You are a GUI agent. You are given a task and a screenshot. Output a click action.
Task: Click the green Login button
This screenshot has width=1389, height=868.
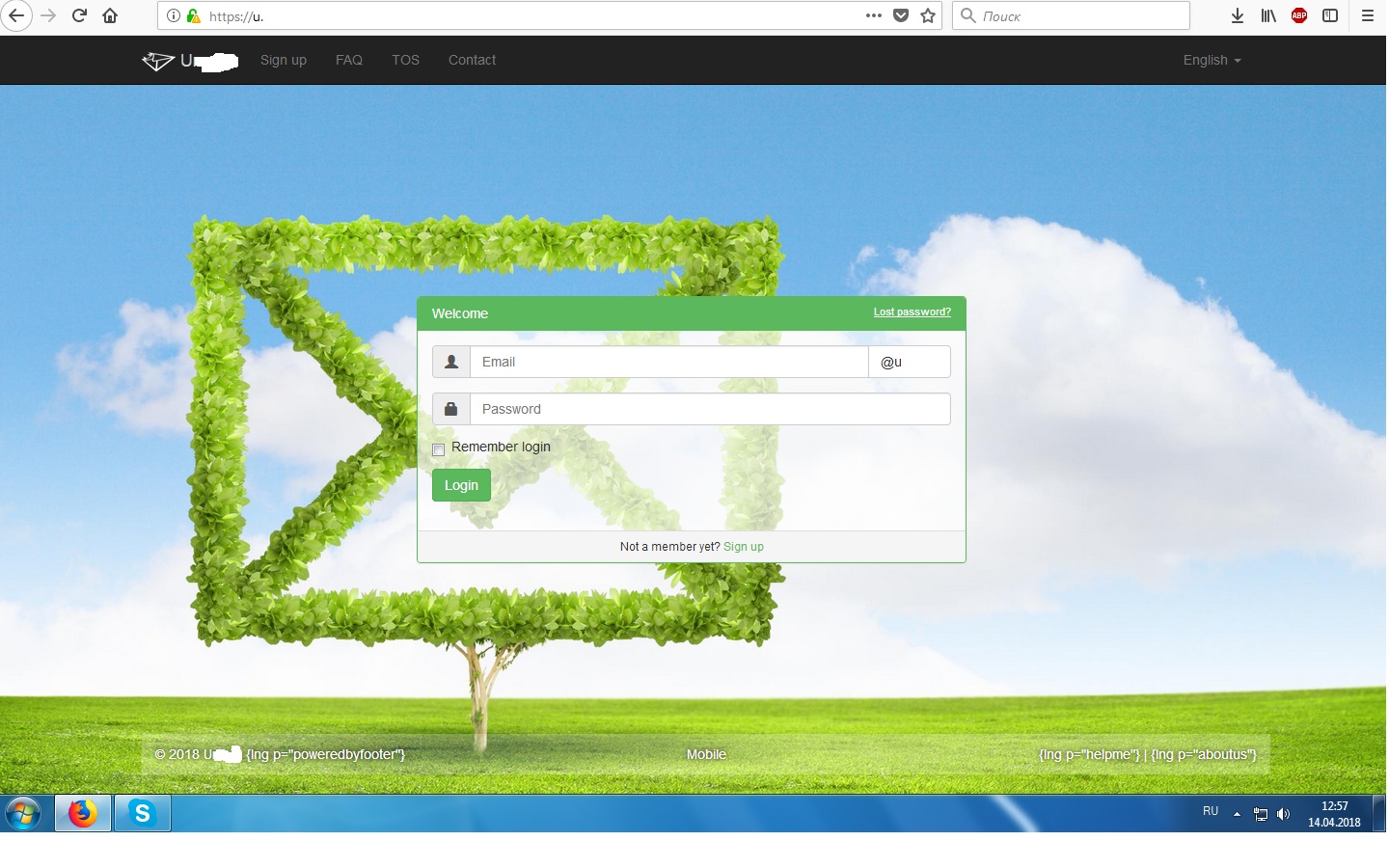click(x=461, y=485)
